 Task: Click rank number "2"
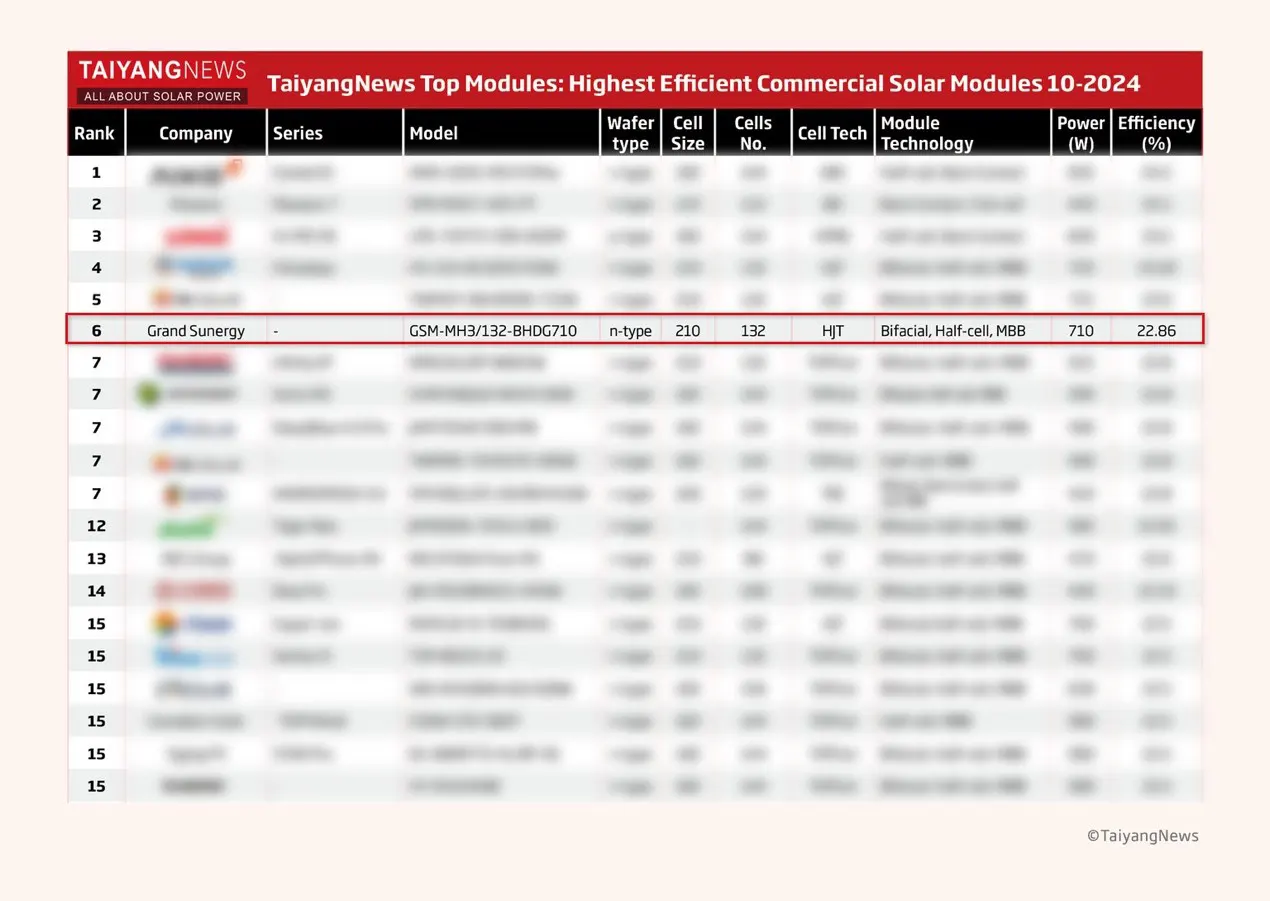[96, 204]
